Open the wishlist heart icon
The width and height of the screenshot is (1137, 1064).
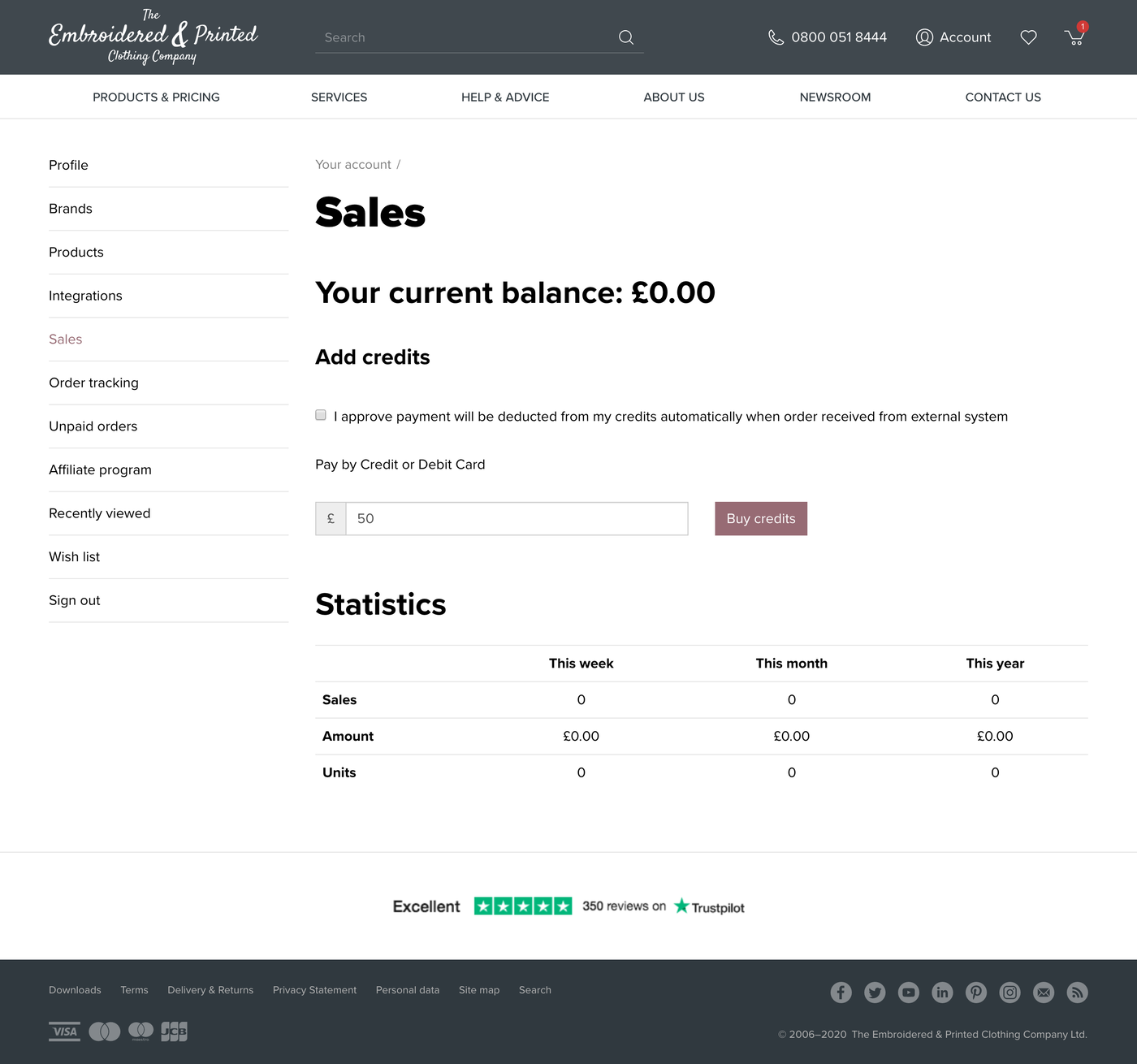coord(1028,37)
